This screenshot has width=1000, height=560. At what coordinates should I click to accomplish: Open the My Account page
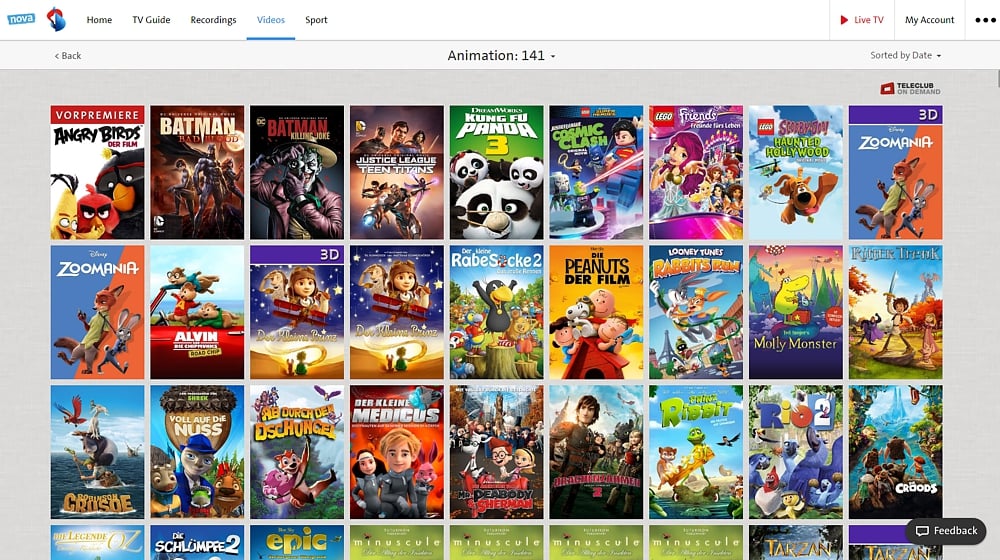[929, 20]
